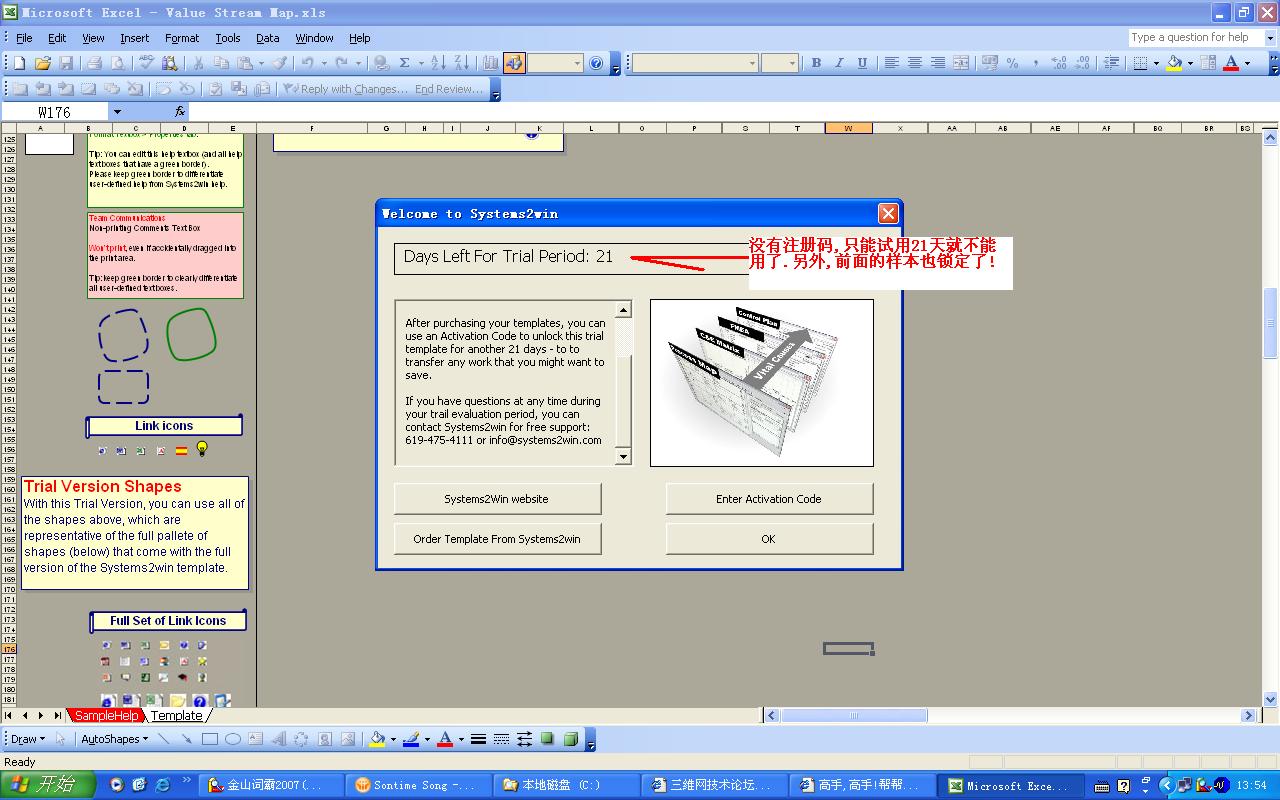This screenshot has width=1280, height=800.
Task: Align text right in Formatting toolbar
Action: tap(937, 63)
